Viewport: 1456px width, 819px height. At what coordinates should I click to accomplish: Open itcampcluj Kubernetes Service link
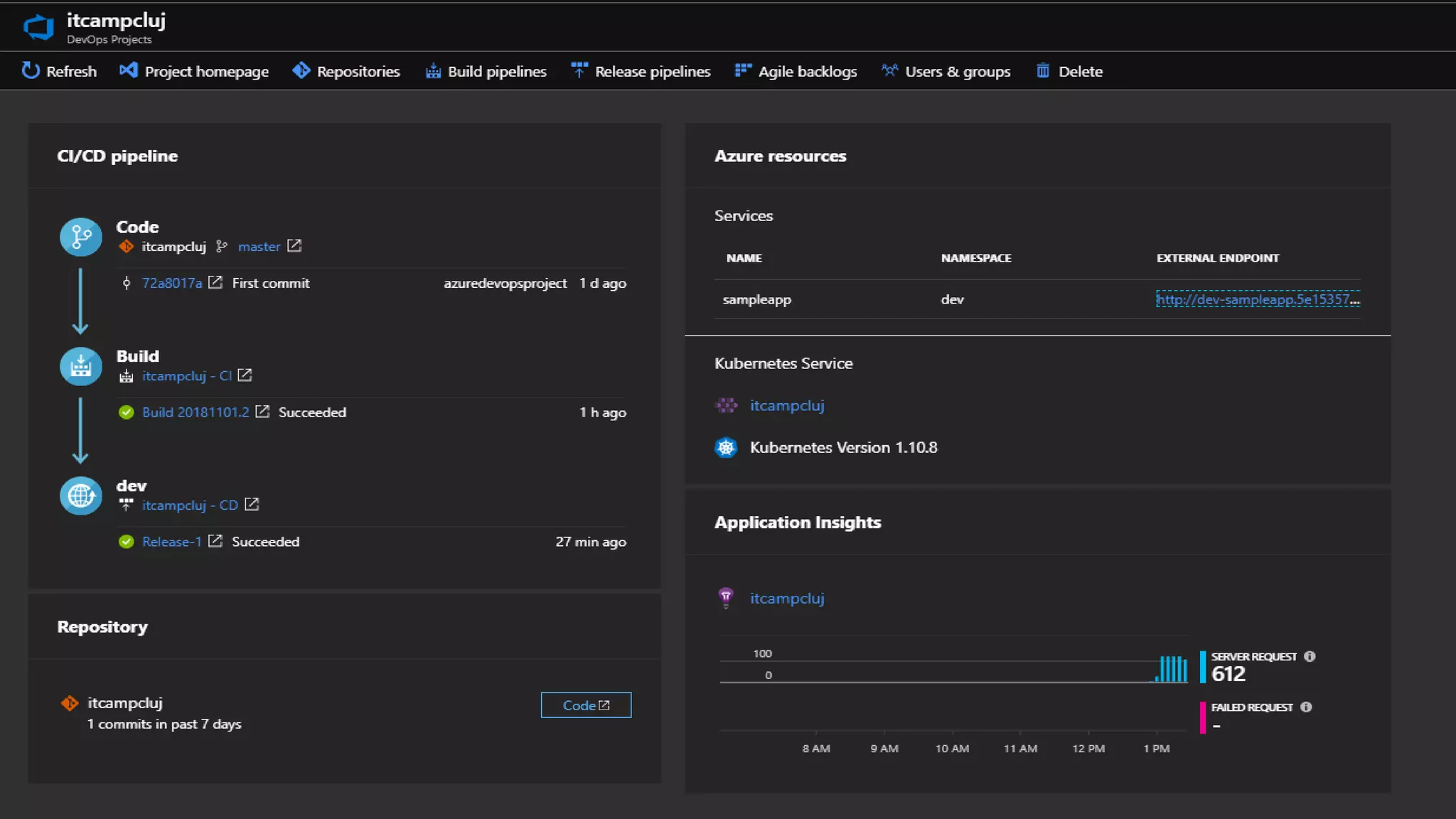tap(787, 405)
